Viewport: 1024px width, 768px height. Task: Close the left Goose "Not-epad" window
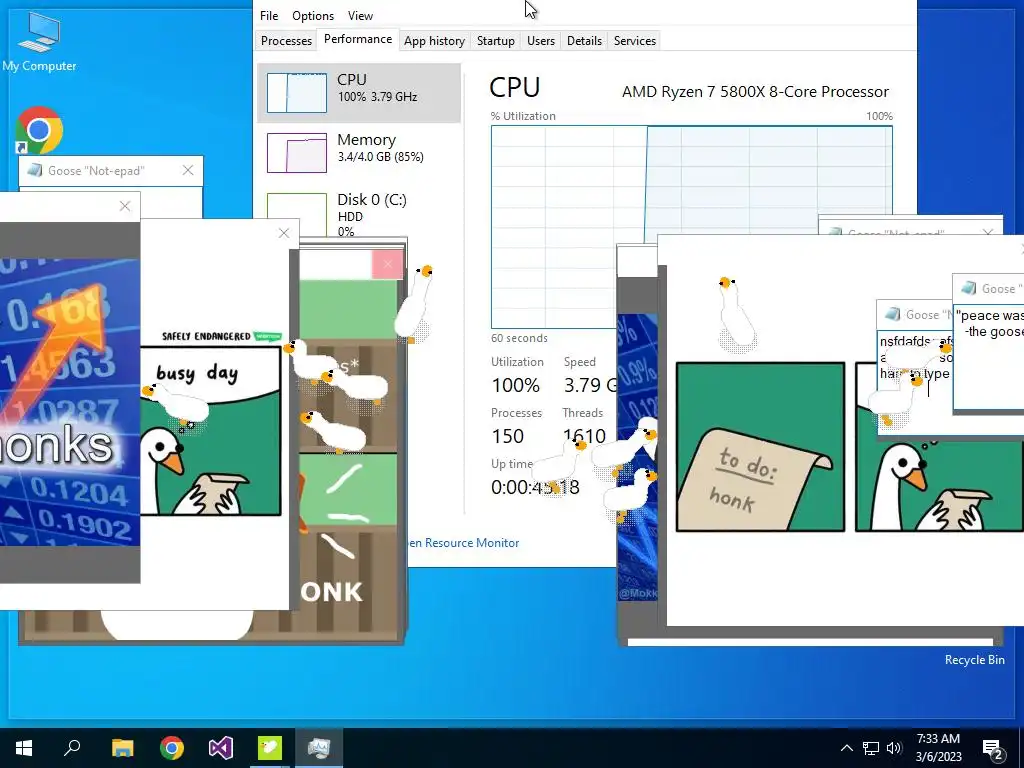click(x=188, y=170)
